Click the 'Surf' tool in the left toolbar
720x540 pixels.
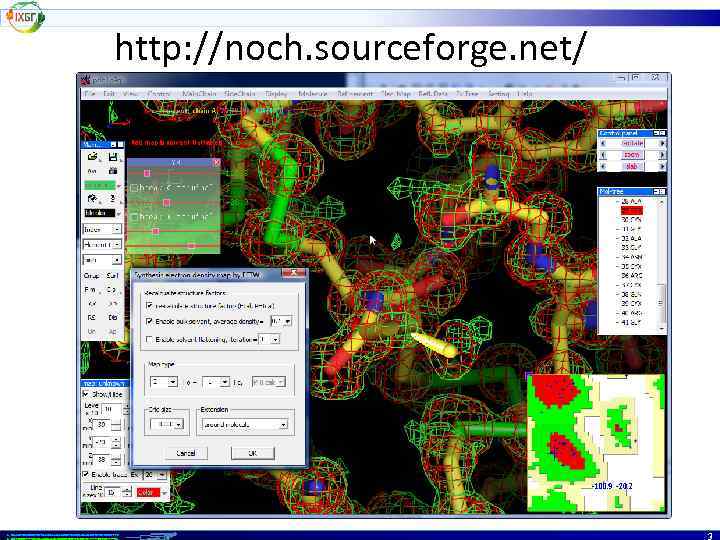click(x=112, y=276)
